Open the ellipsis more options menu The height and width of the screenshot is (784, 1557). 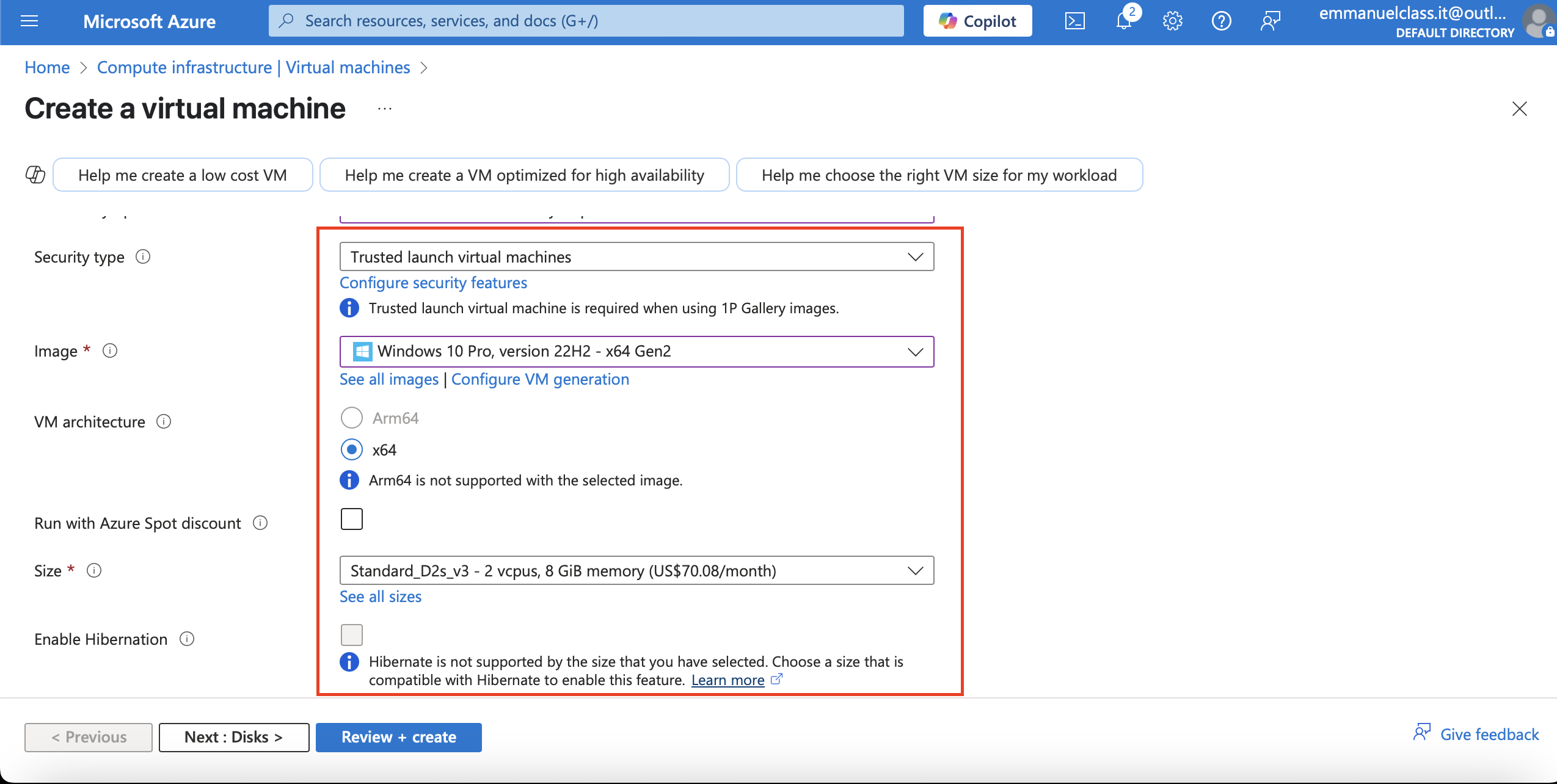[x=385, y=109]
